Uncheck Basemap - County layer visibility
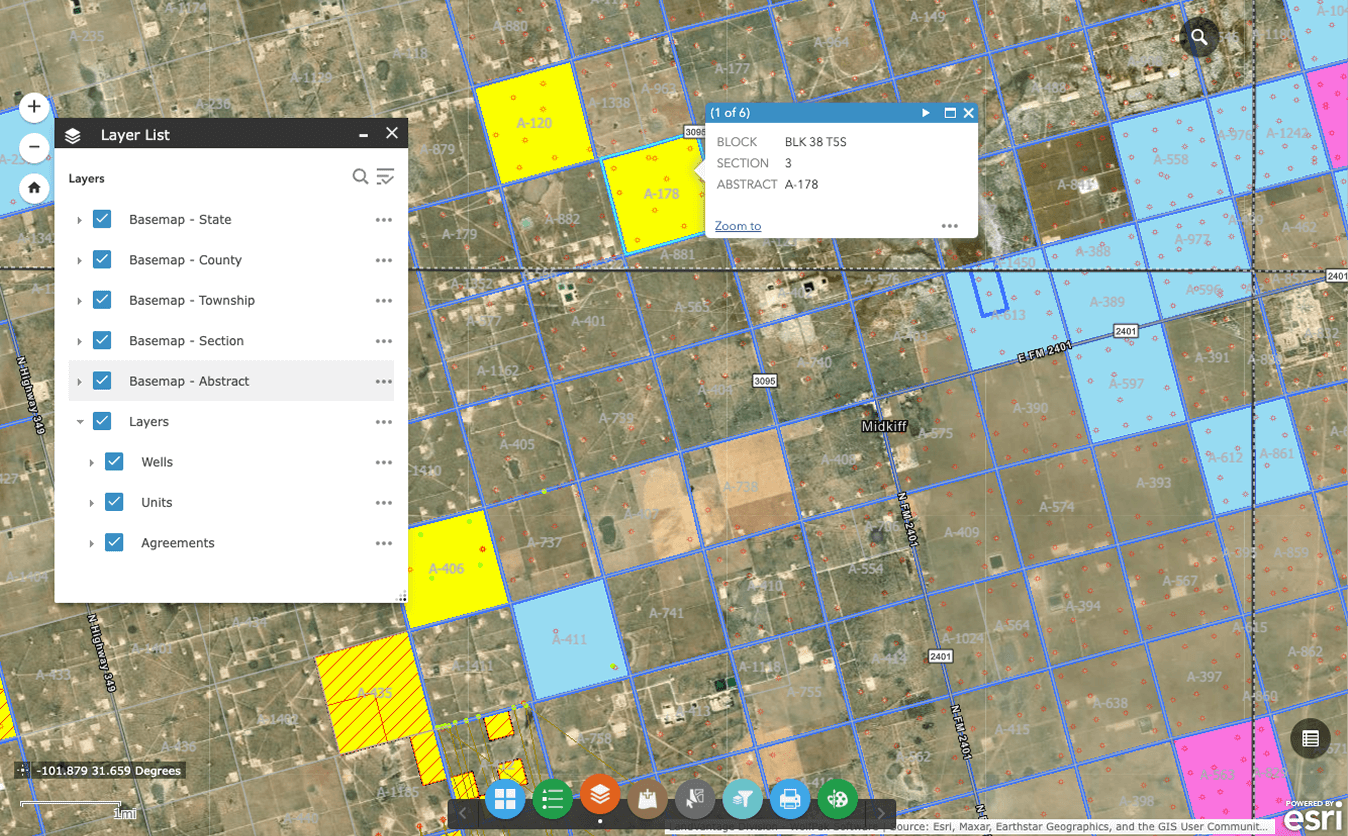The height and width of the screenshot is (836, 1348). (102, 259)
